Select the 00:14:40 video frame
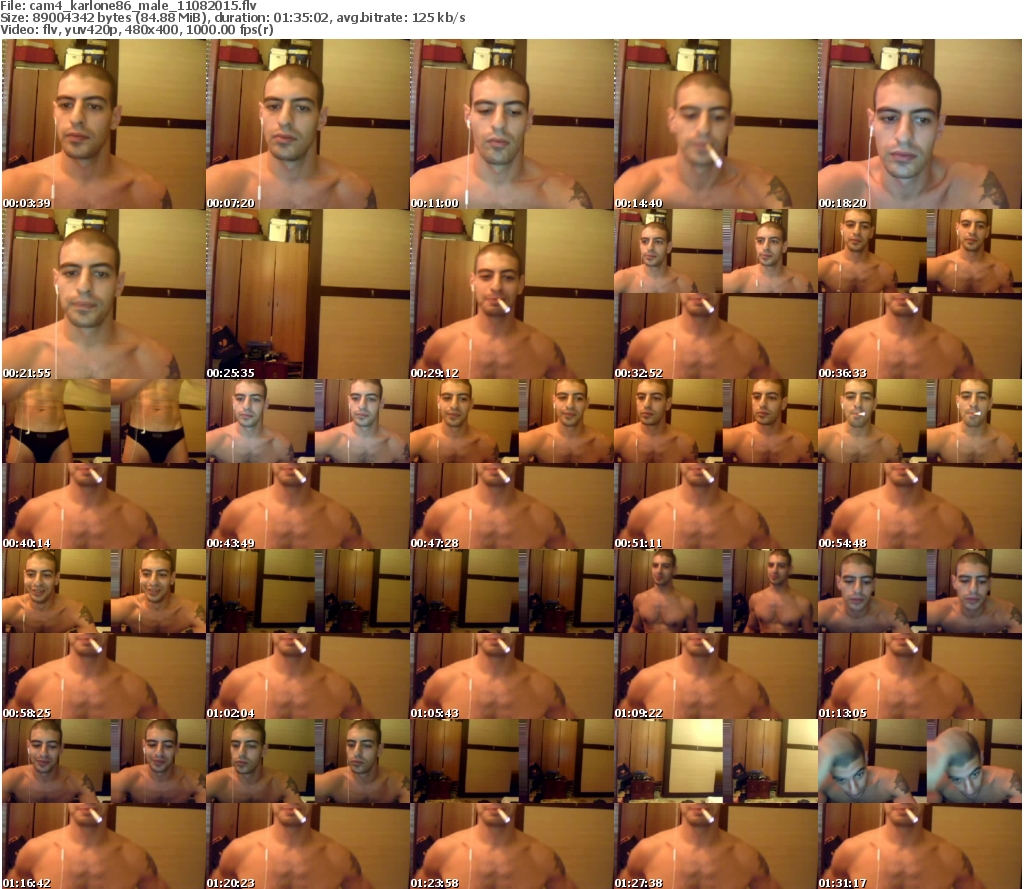The width and height of the screenshot is (1024, 889). 716,124
